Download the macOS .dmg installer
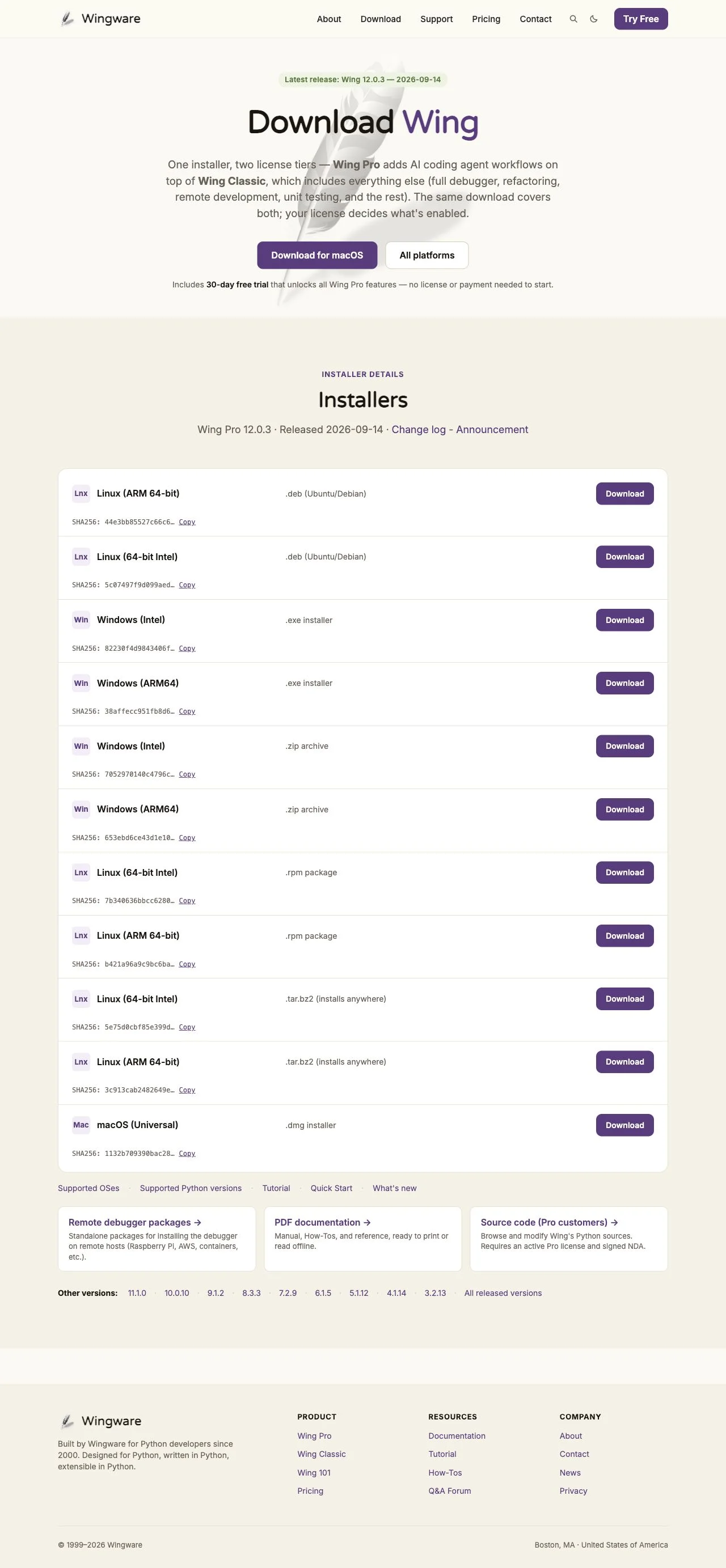This screenshot has height=1568, width=726. [x=625, y=1125]
